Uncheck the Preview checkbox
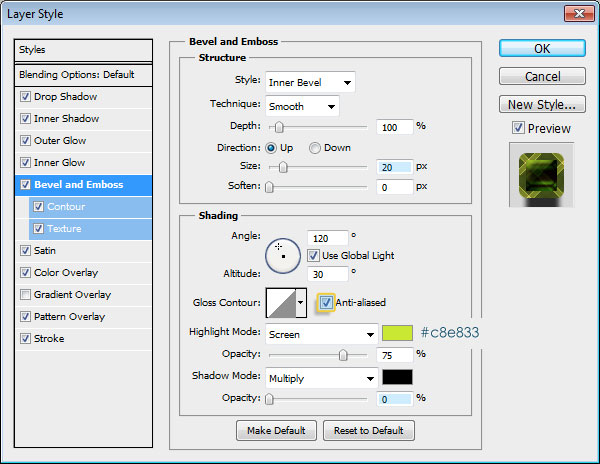The image size is (600, 464). [517, 128]
